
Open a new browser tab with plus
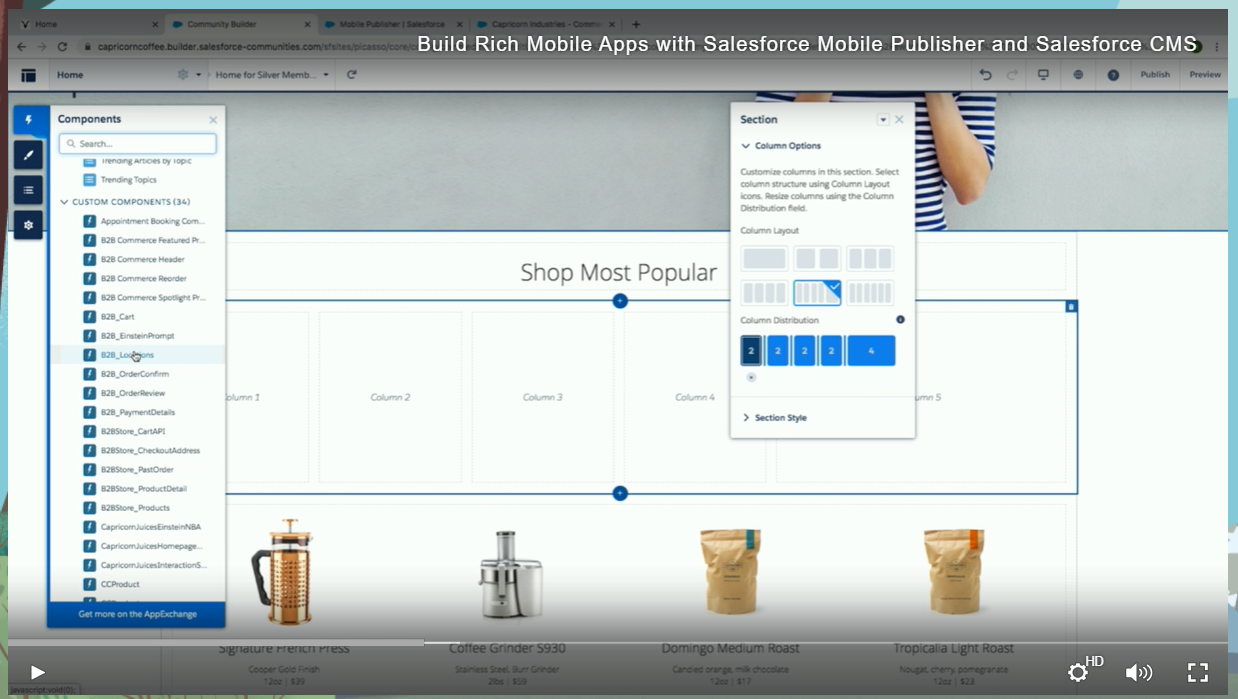pos(636,24)
